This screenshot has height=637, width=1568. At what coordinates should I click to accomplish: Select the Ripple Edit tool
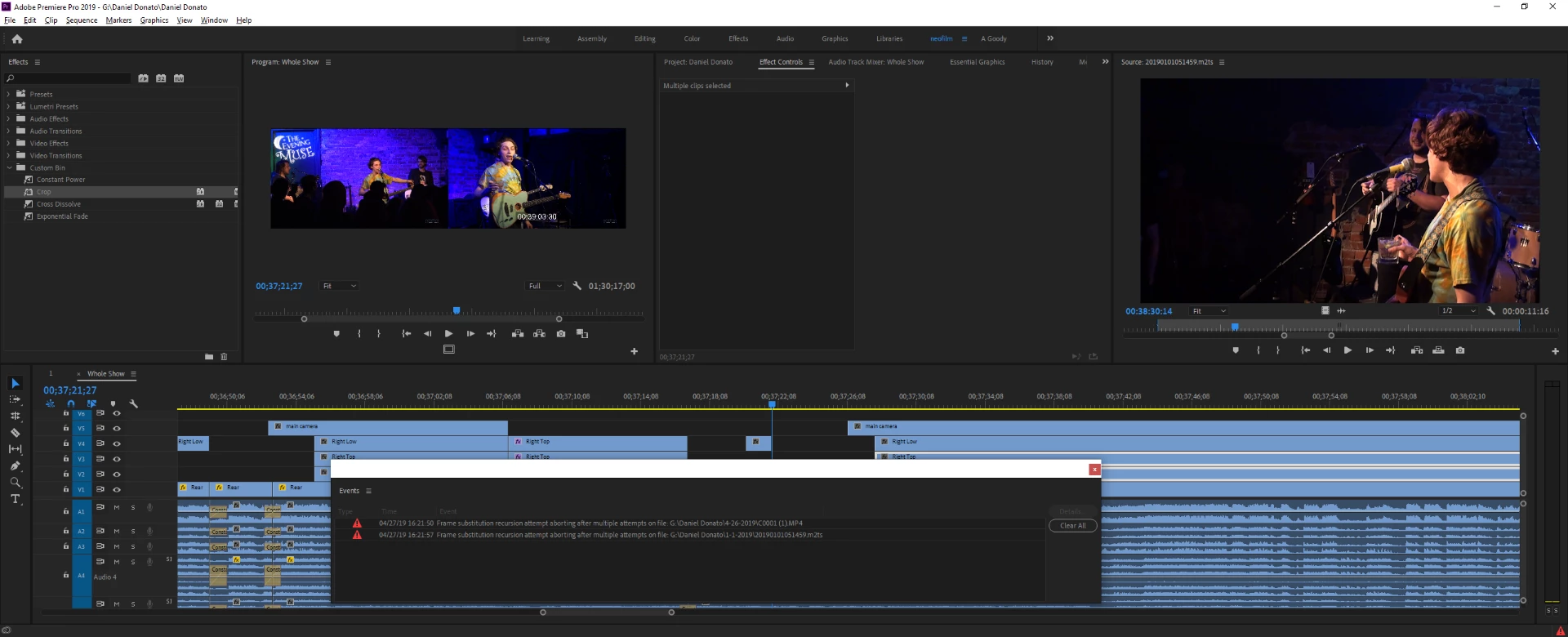15,416
